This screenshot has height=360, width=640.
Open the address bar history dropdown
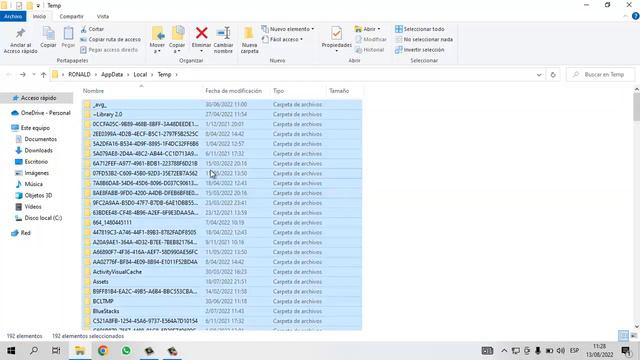pos(539,75)
